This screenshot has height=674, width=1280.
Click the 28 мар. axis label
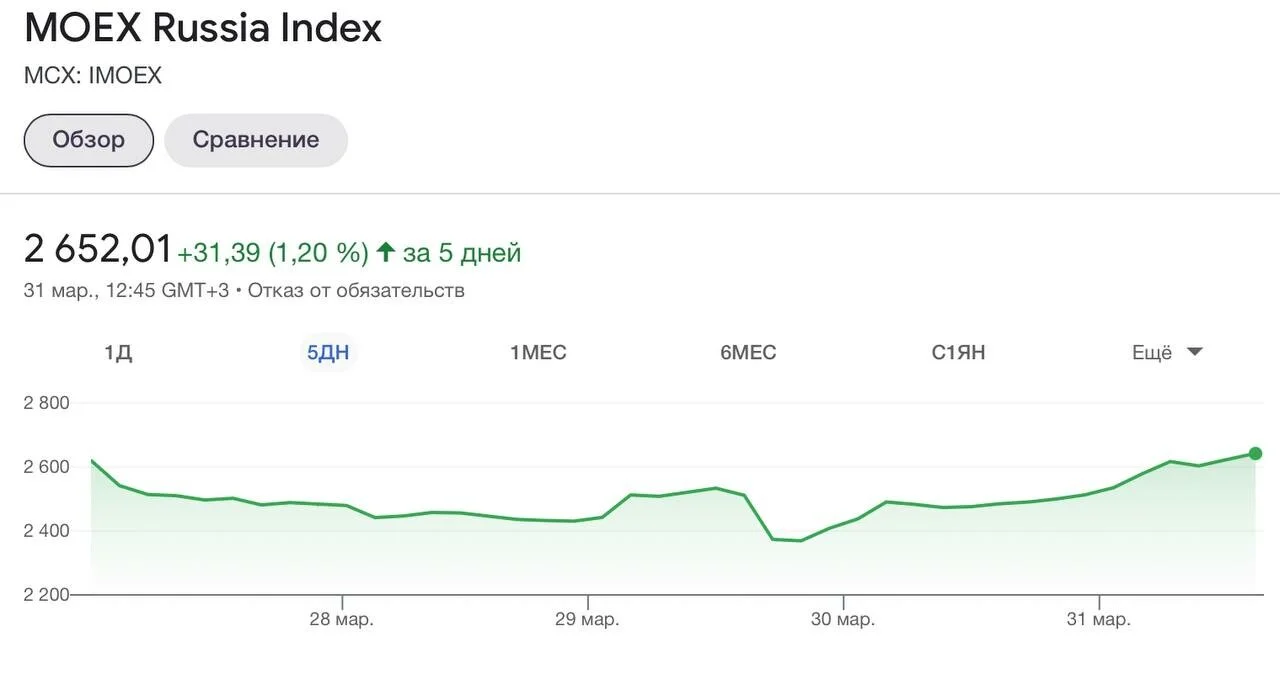pos(342,620)
